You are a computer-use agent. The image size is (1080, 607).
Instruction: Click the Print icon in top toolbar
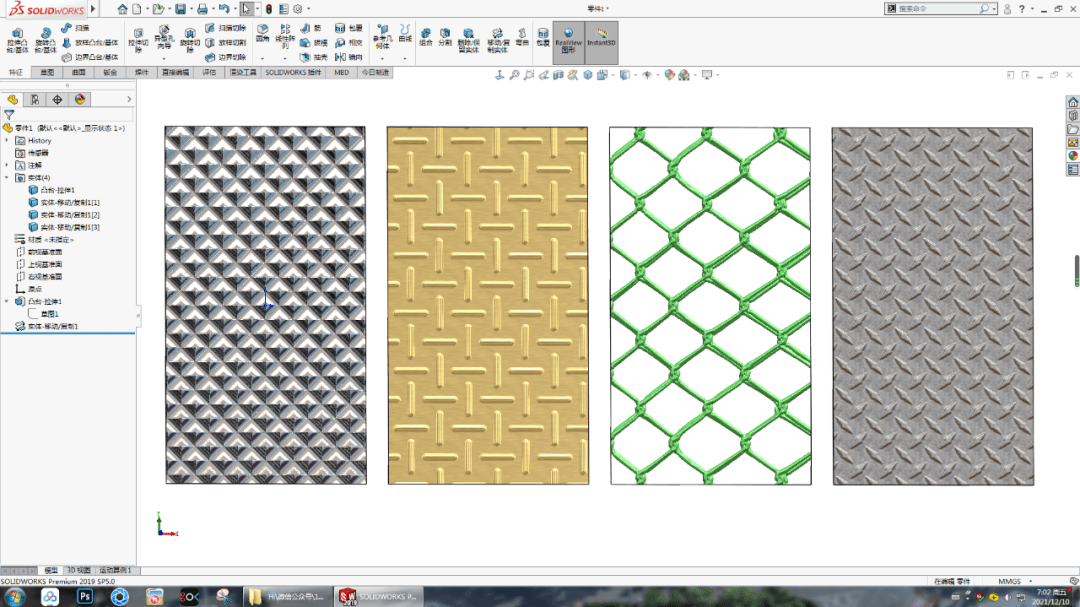tap(203, 9)
